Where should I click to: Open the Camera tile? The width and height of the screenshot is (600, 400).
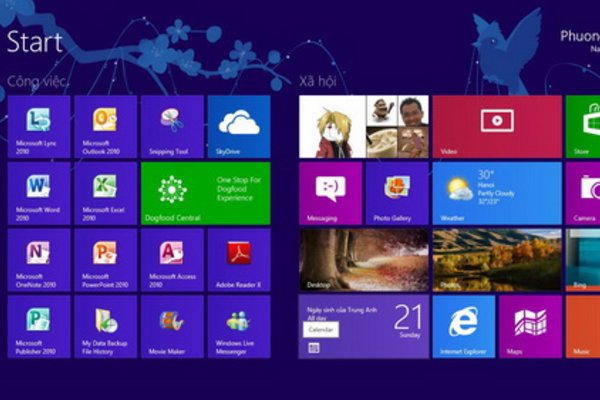(583, 193)
